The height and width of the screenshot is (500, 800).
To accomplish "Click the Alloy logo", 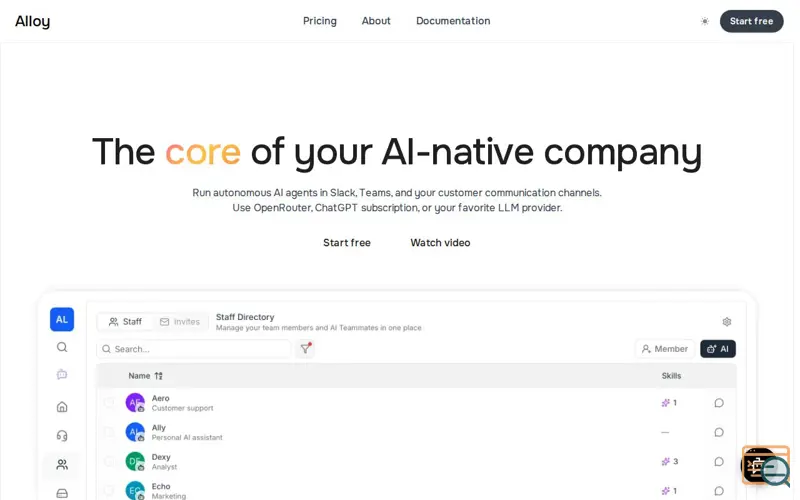I will pyautogui.click(x=33, y=21).
